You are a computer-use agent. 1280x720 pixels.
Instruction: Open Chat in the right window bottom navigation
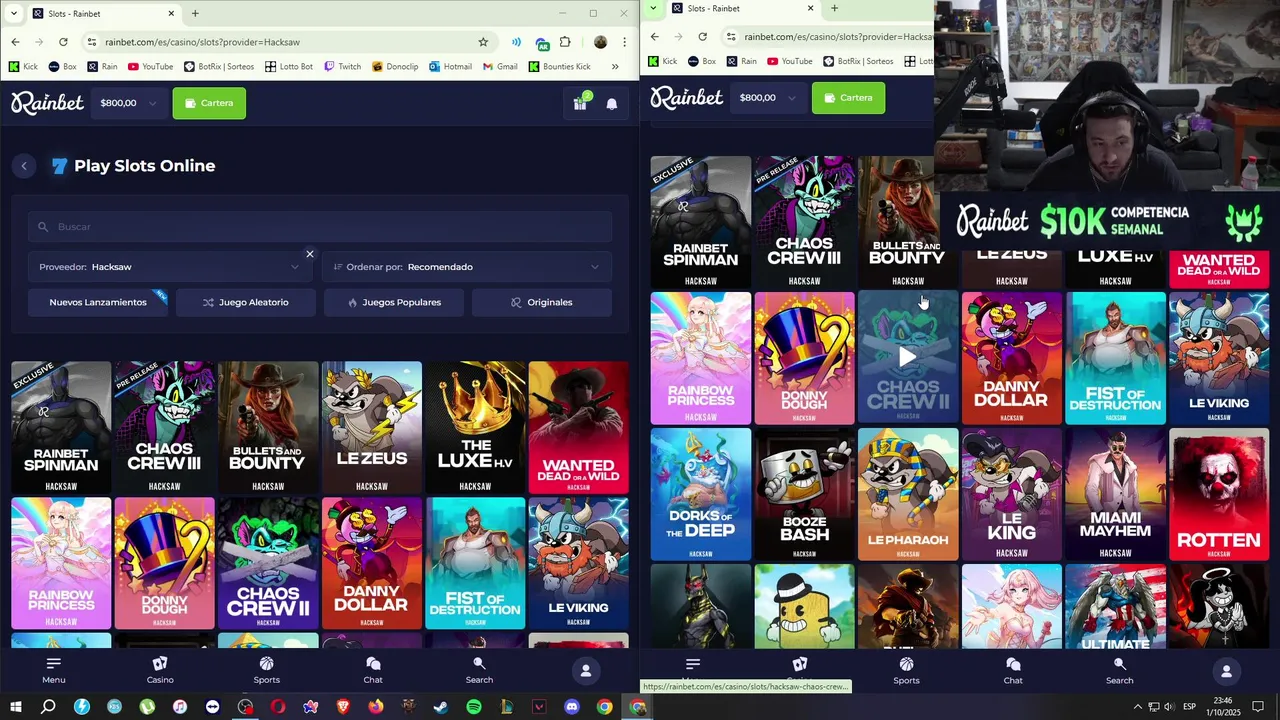1013,671
